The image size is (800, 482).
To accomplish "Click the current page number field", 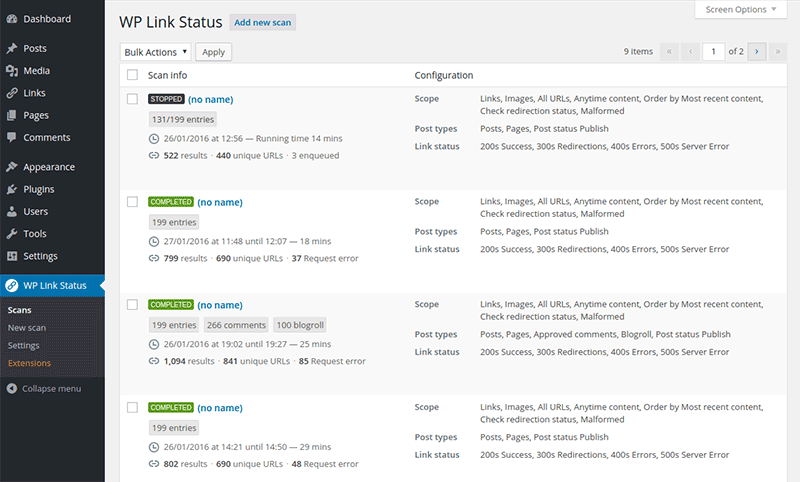I will [x=713, y=52].
